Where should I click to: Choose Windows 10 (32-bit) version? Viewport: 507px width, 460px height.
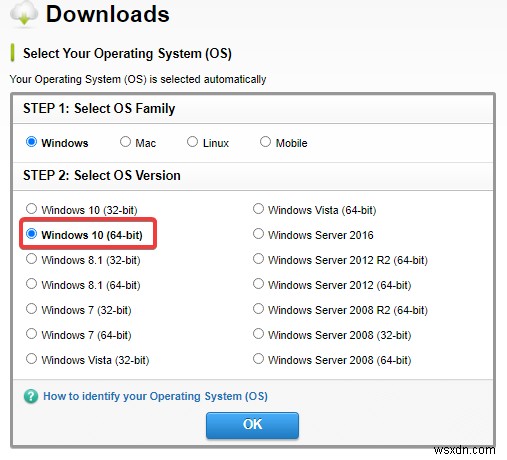tap(31, 209)
